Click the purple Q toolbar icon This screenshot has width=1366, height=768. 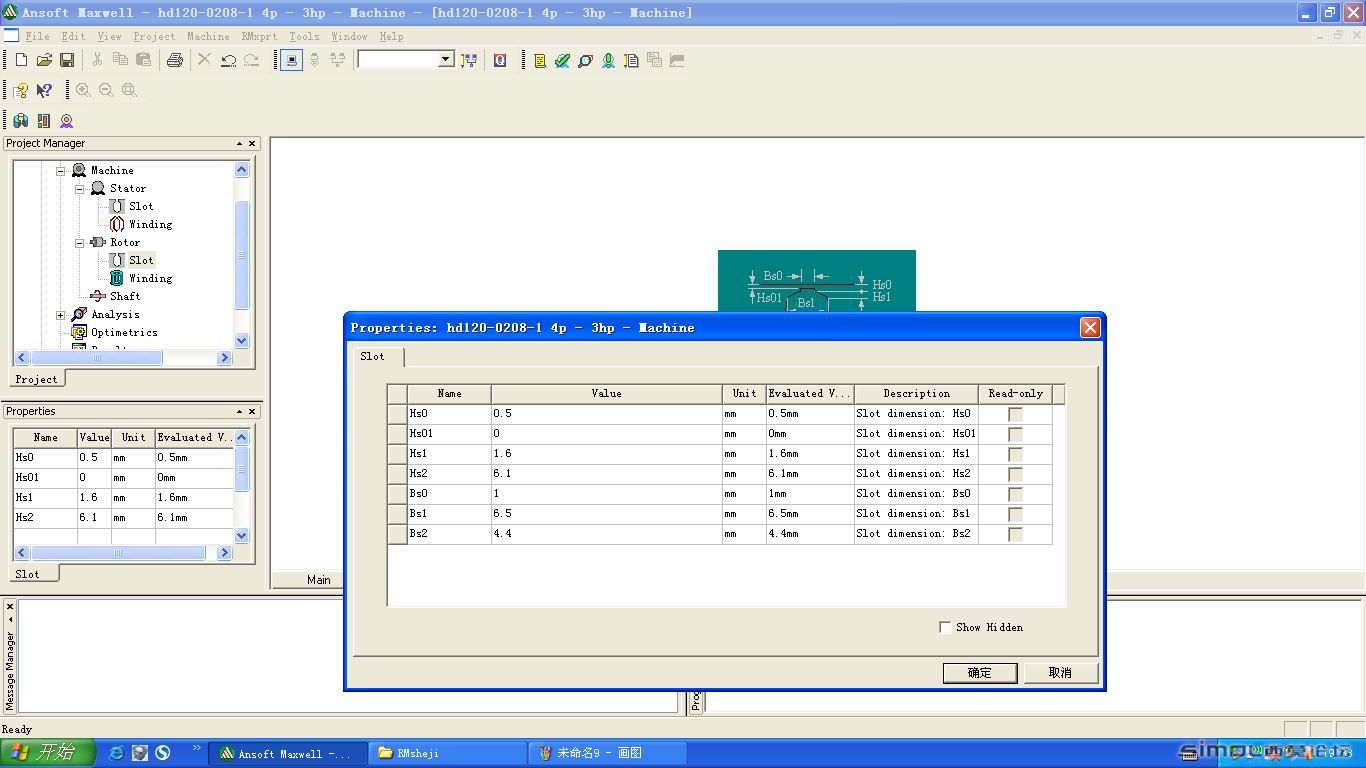click(500, 60)
